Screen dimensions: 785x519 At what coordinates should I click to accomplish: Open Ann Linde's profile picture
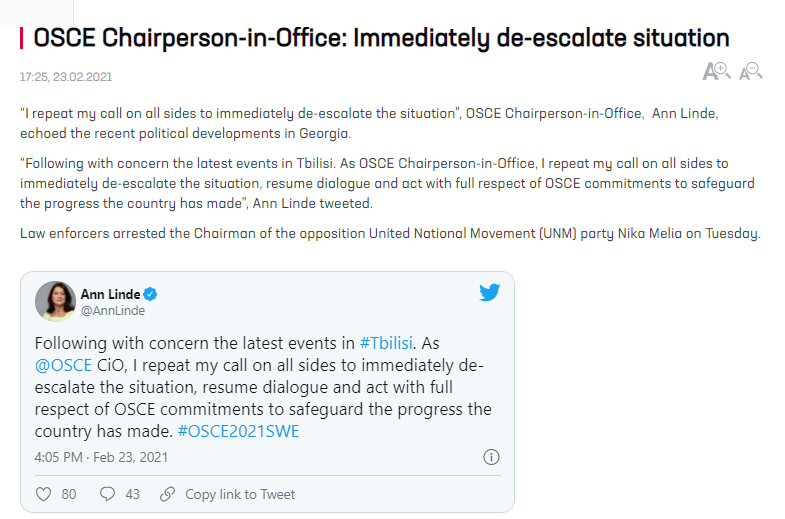[x=55, y=301]
